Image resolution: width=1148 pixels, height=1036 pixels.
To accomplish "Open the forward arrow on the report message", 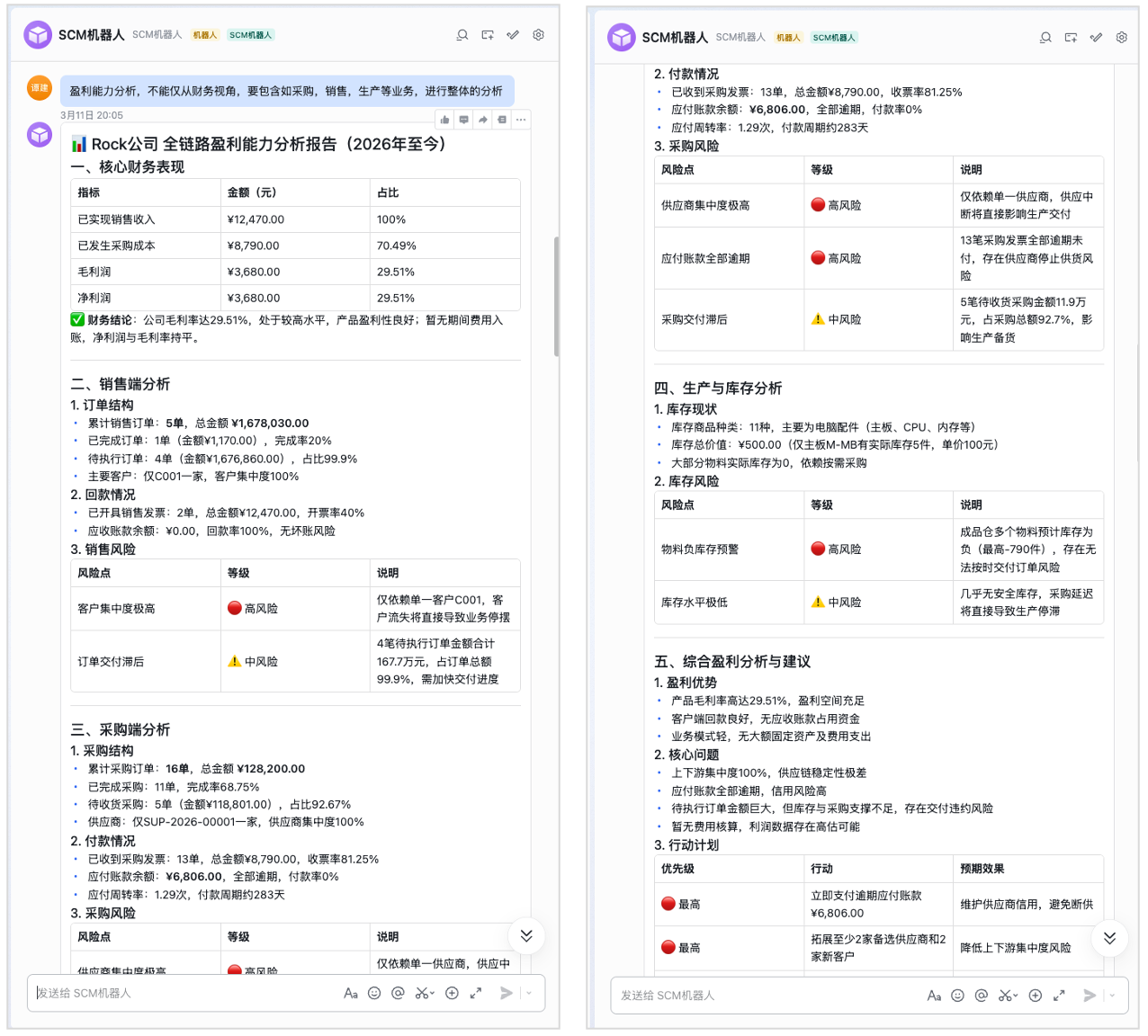I will pos(483,119).
